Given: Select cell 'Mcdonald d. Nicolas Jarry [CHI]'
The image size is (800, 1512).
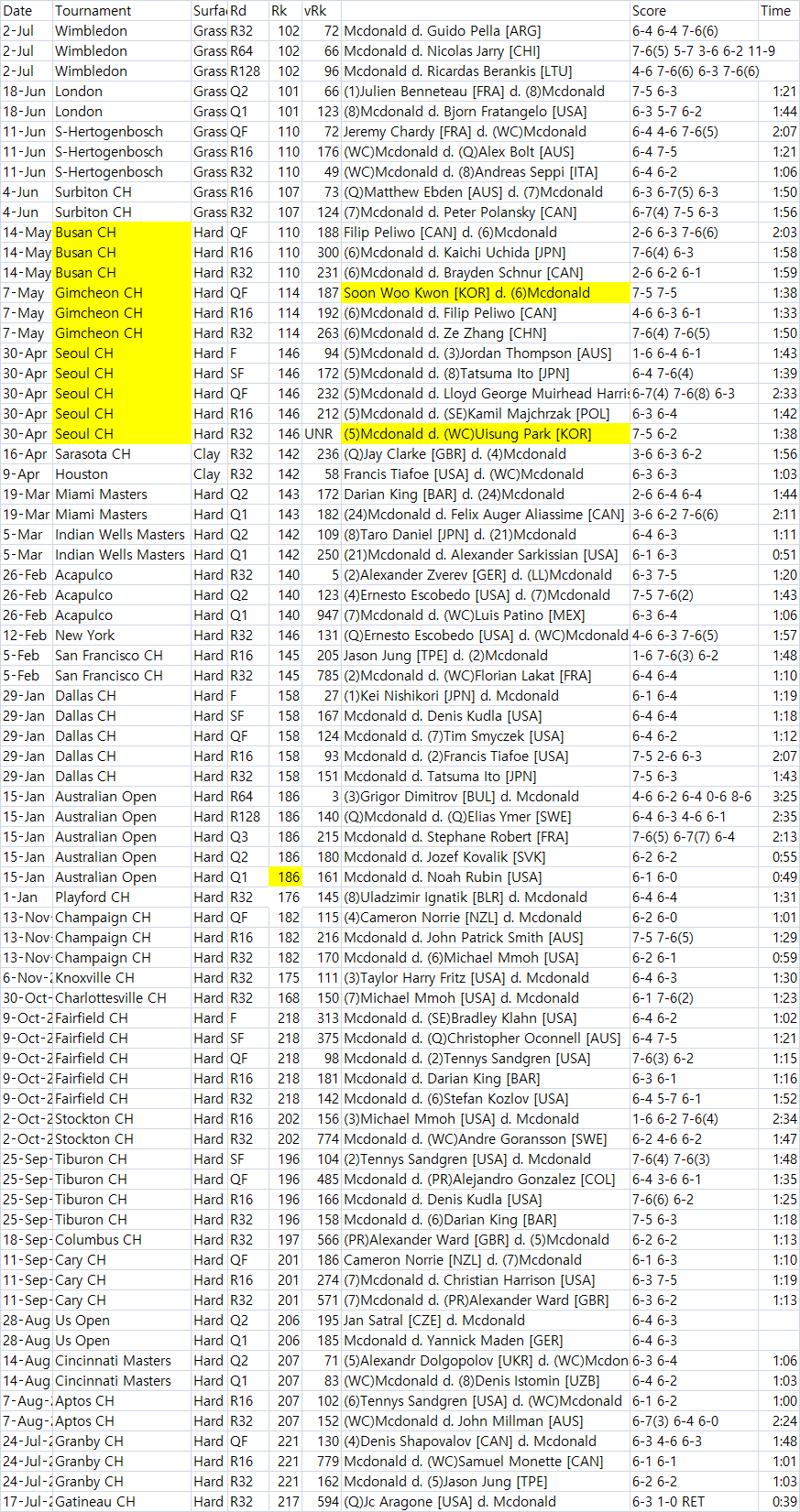Looking at the screenshot, I should tap(486, 50).
